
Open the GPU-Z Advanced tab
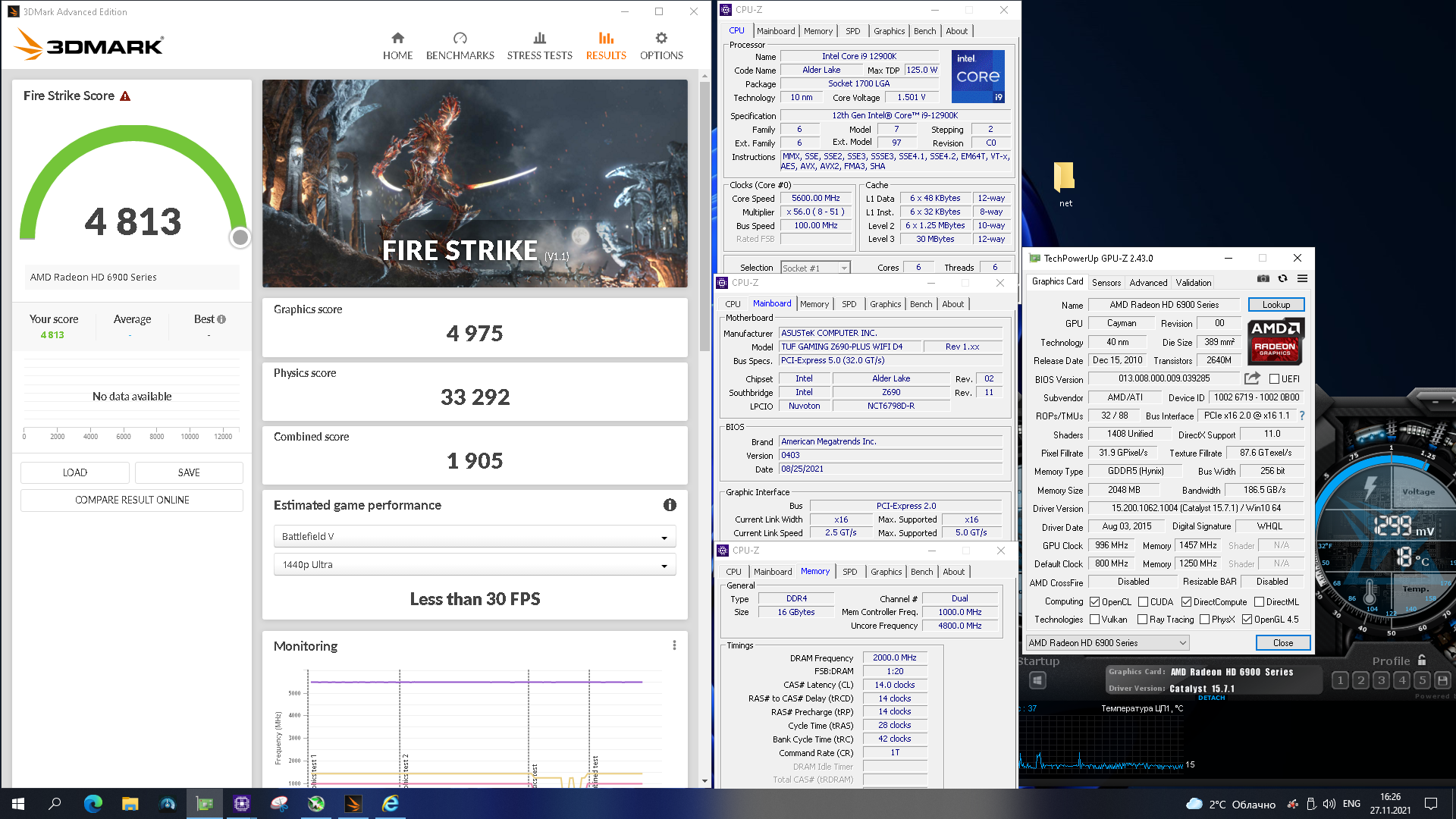(1148, 283)
